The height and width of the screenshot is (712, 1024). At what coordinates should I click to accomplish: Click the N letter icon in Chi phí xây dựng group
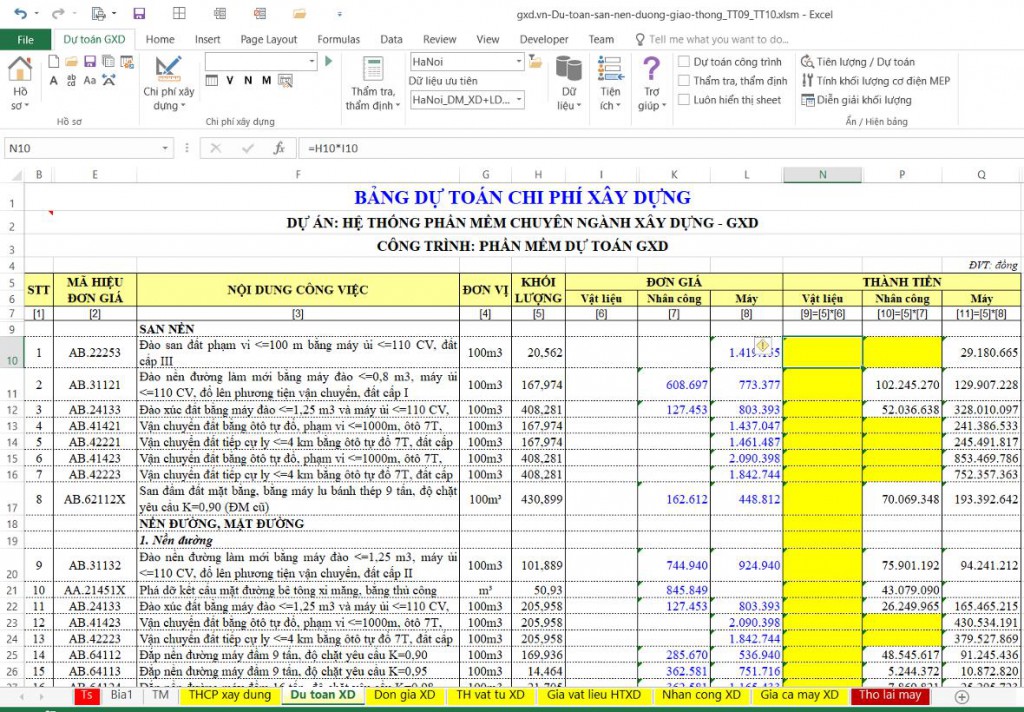tap(248, 80)
